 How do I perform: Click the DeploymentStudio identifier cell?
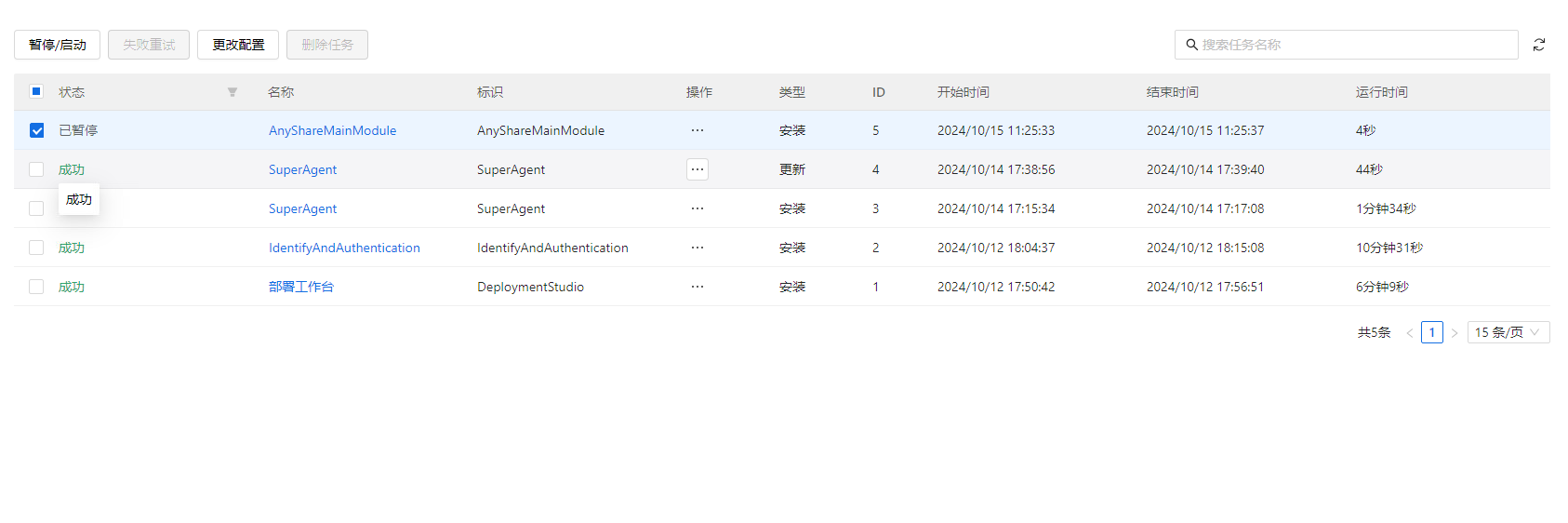point(530,287)
